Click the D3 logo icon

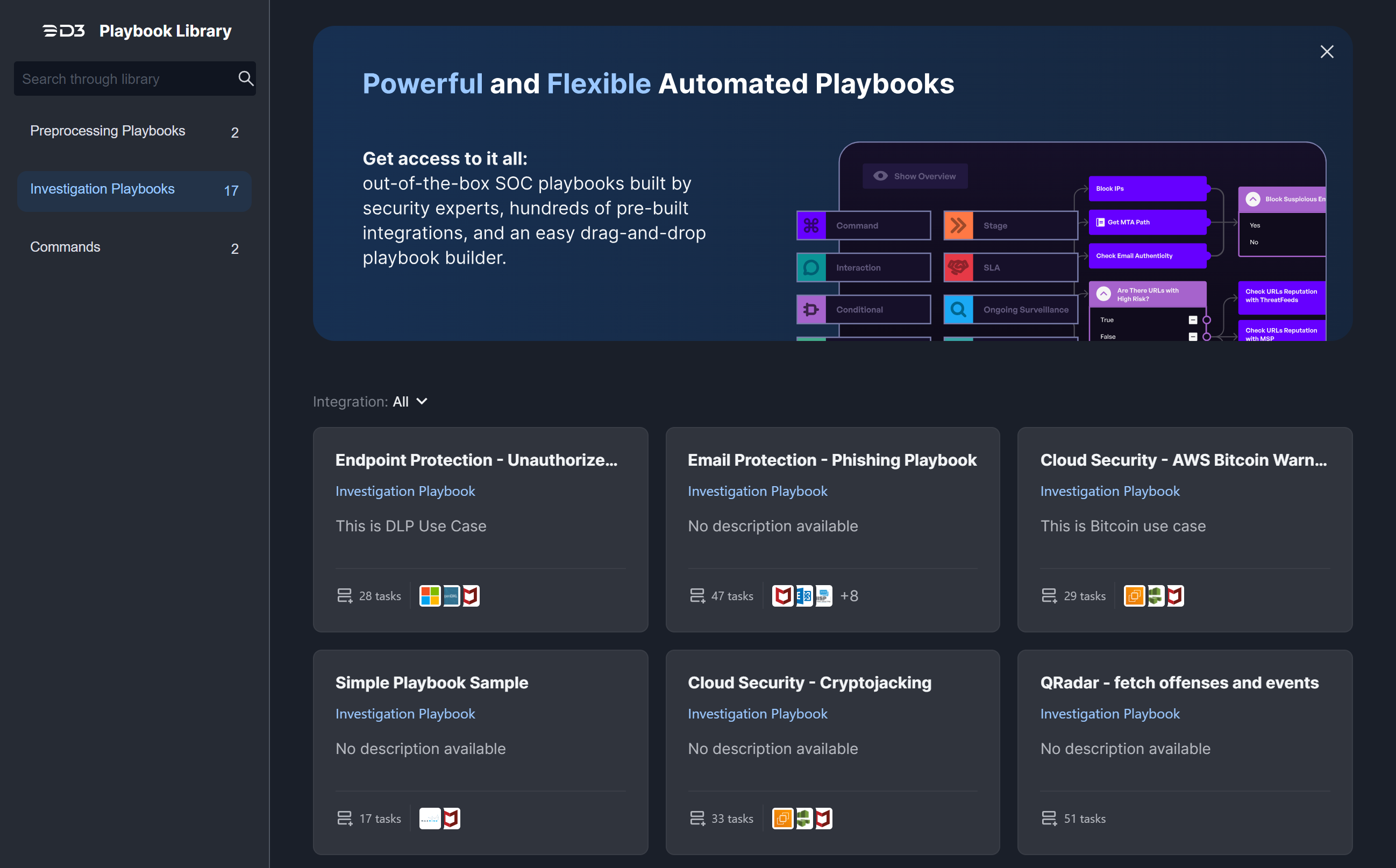click(63, 31)
